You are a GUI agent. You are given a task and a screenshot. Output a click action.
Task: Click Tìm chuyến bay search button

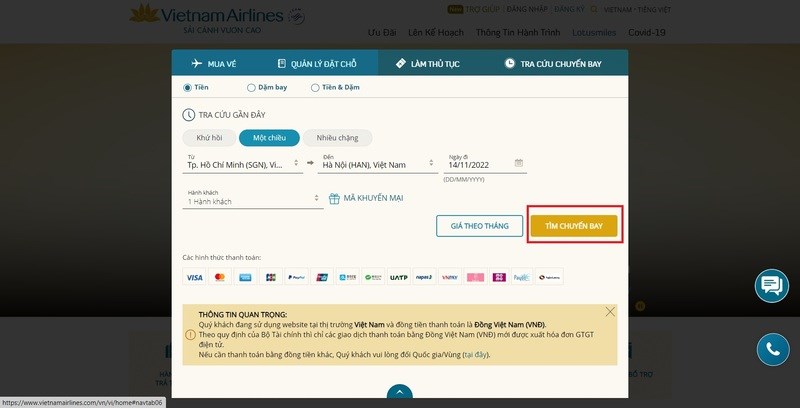[x=574, y=226]
